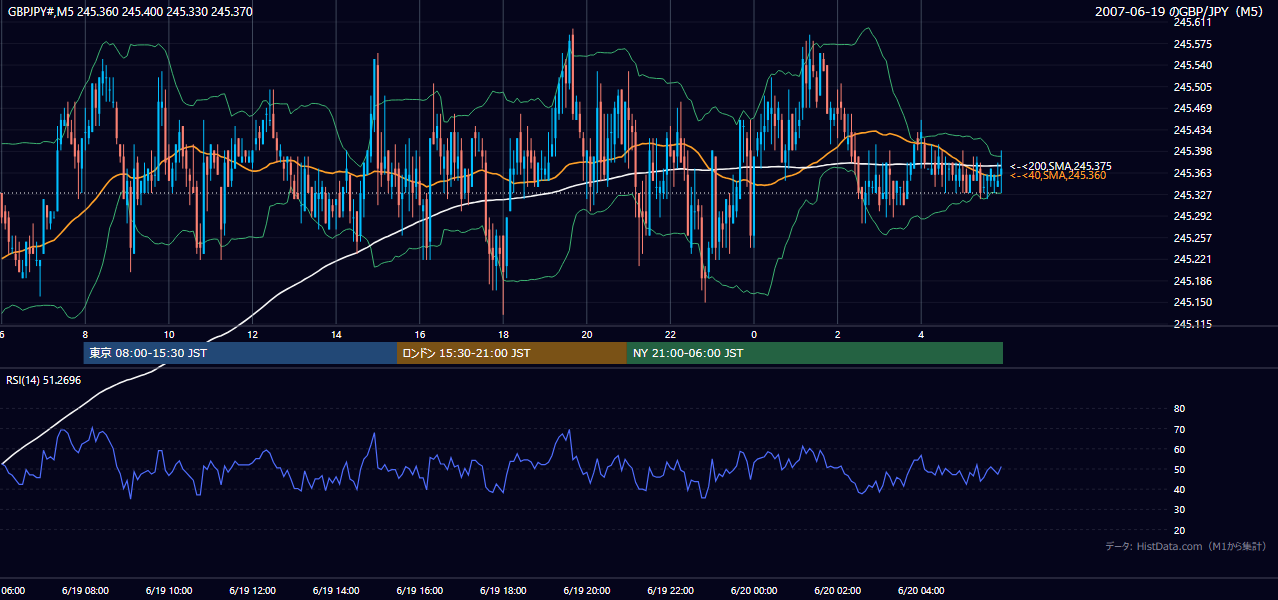Click the 6/20 02:00 date axis label
The width and height of the screenshot is (1278, 600).
coord(838,591)
